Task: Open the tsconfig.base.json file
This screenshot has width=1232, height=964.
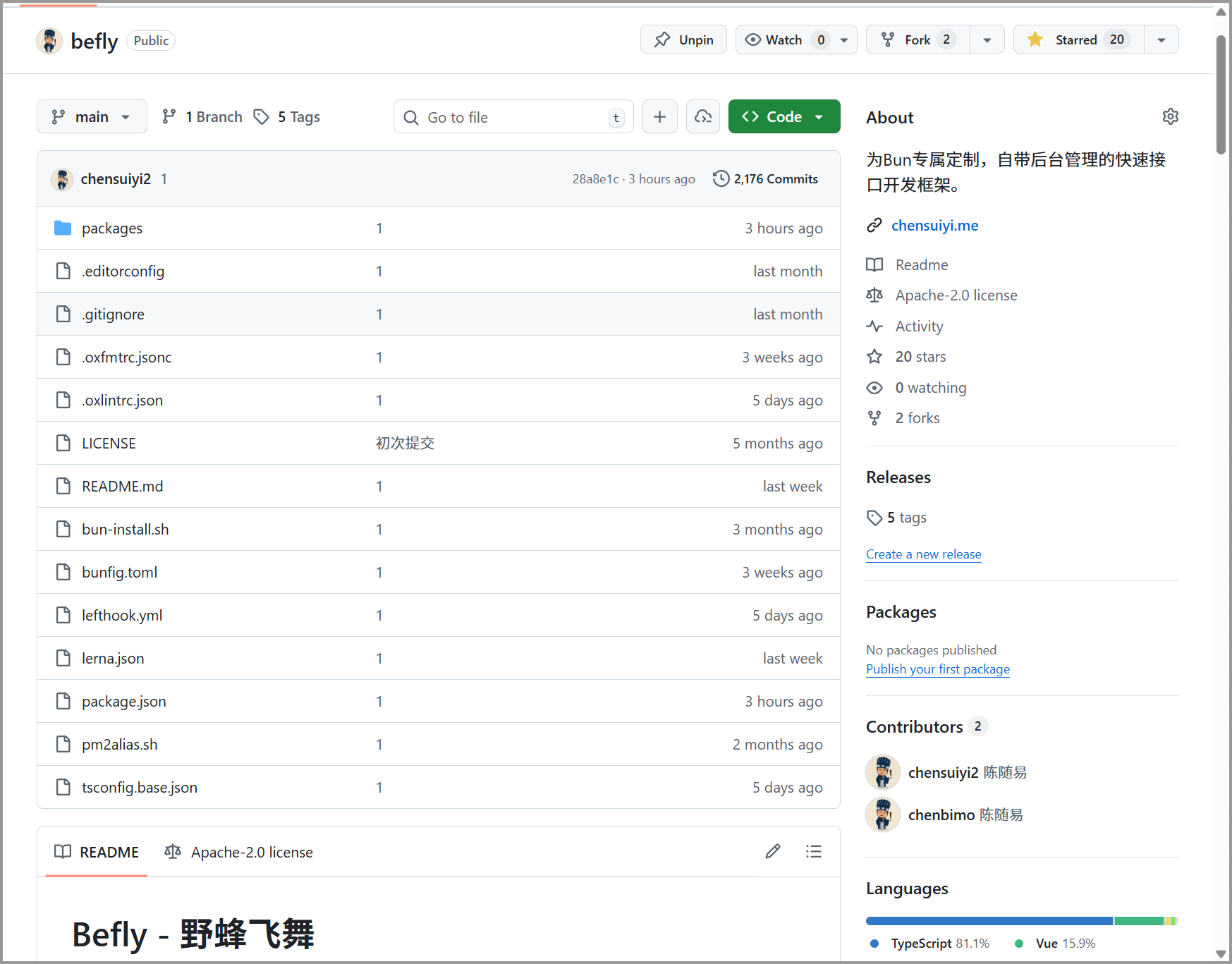Action: pos(140,788)
